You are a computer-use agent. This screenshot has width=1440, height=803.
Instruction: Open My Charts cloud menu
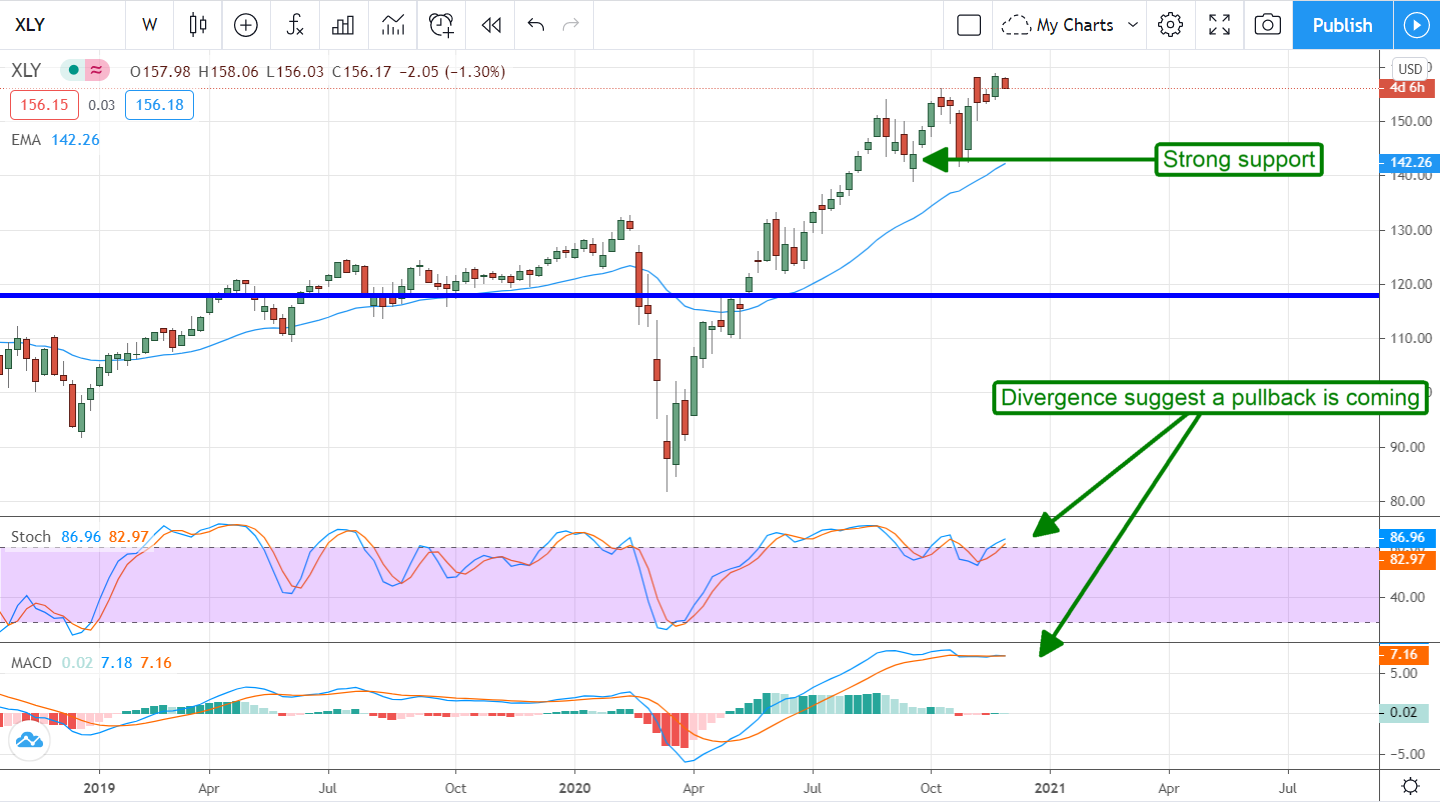pos(1071,25)
